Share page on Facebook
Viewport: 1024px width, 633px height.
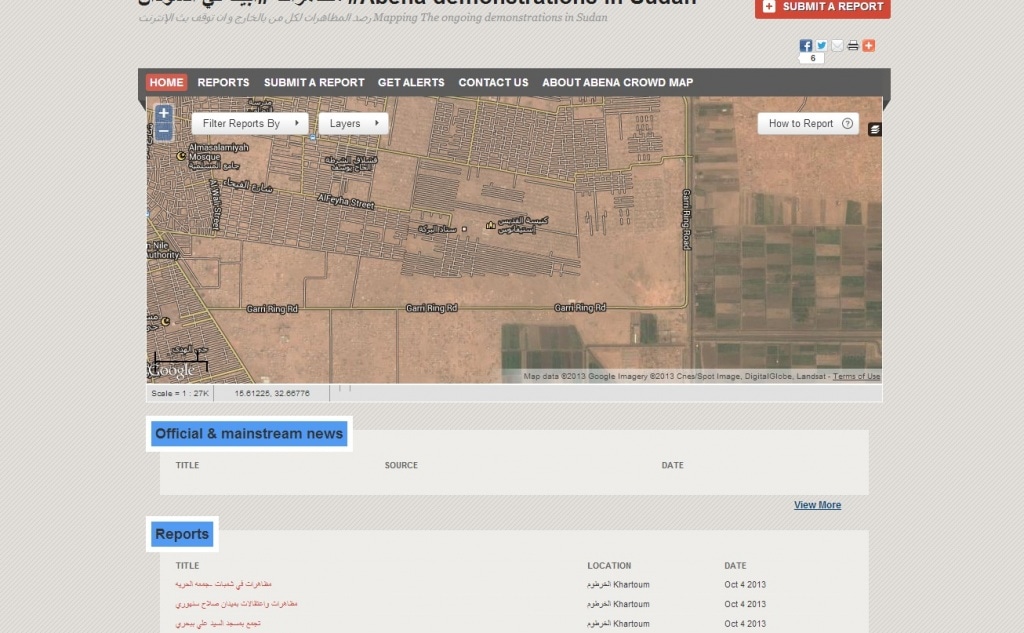805,46
